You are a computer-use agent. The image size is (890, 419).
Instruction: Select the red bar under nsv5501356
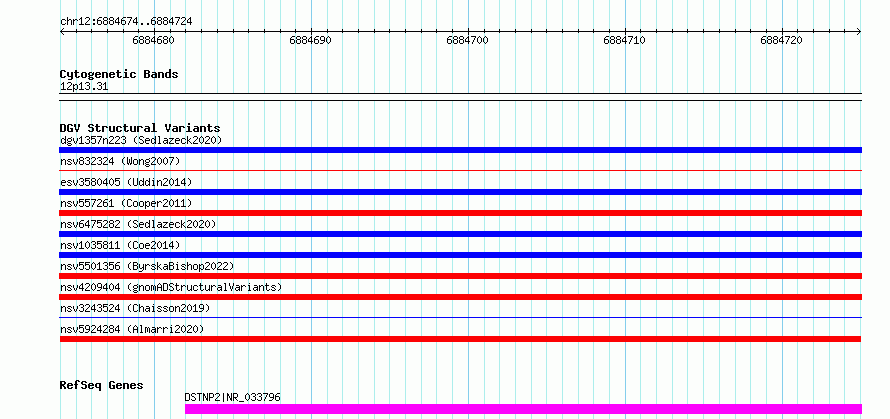pos(460,276)
